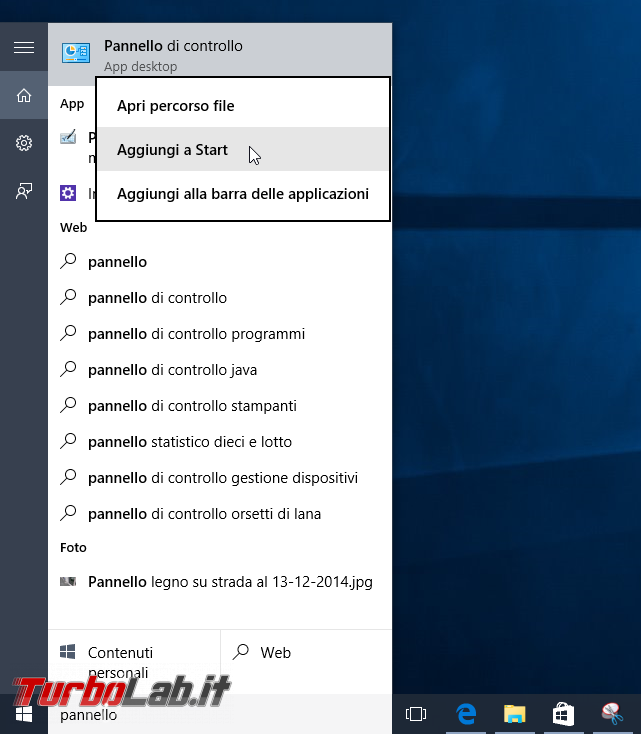This screenshot has width=641, height=734.
Task: Click the photo thumbnail for Pannello legno
Action: point(68,581)
